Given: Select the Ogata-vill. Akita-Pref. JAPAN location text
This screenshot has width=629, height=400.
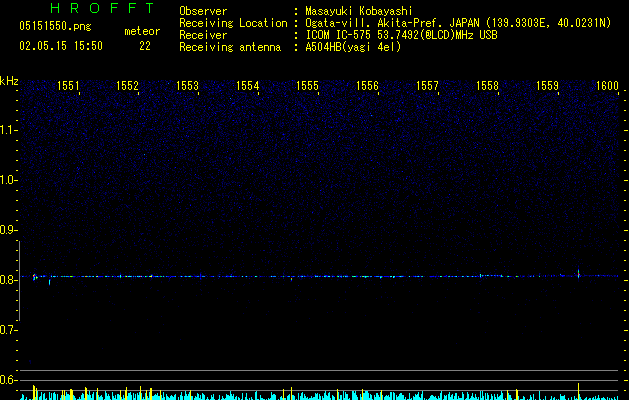Looking at the screenshot, I should [x=458, y=23].
